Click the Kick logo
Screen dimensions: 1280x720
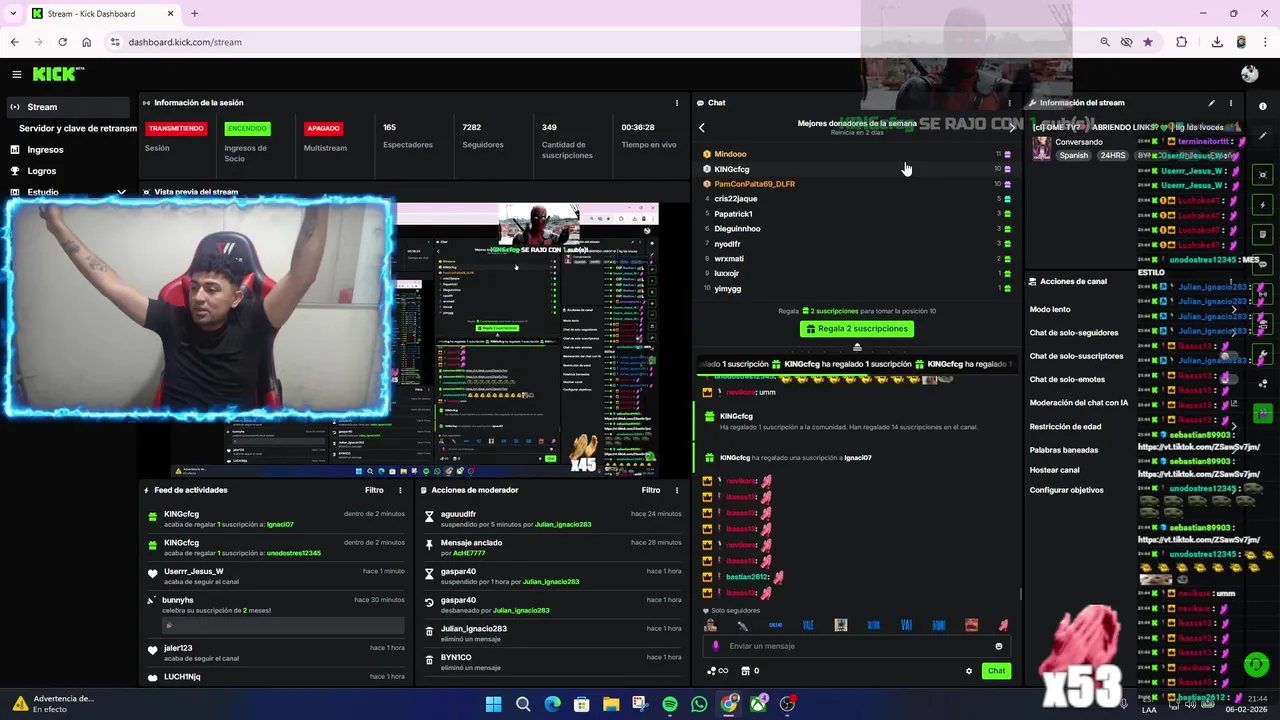tap(56, 74)
